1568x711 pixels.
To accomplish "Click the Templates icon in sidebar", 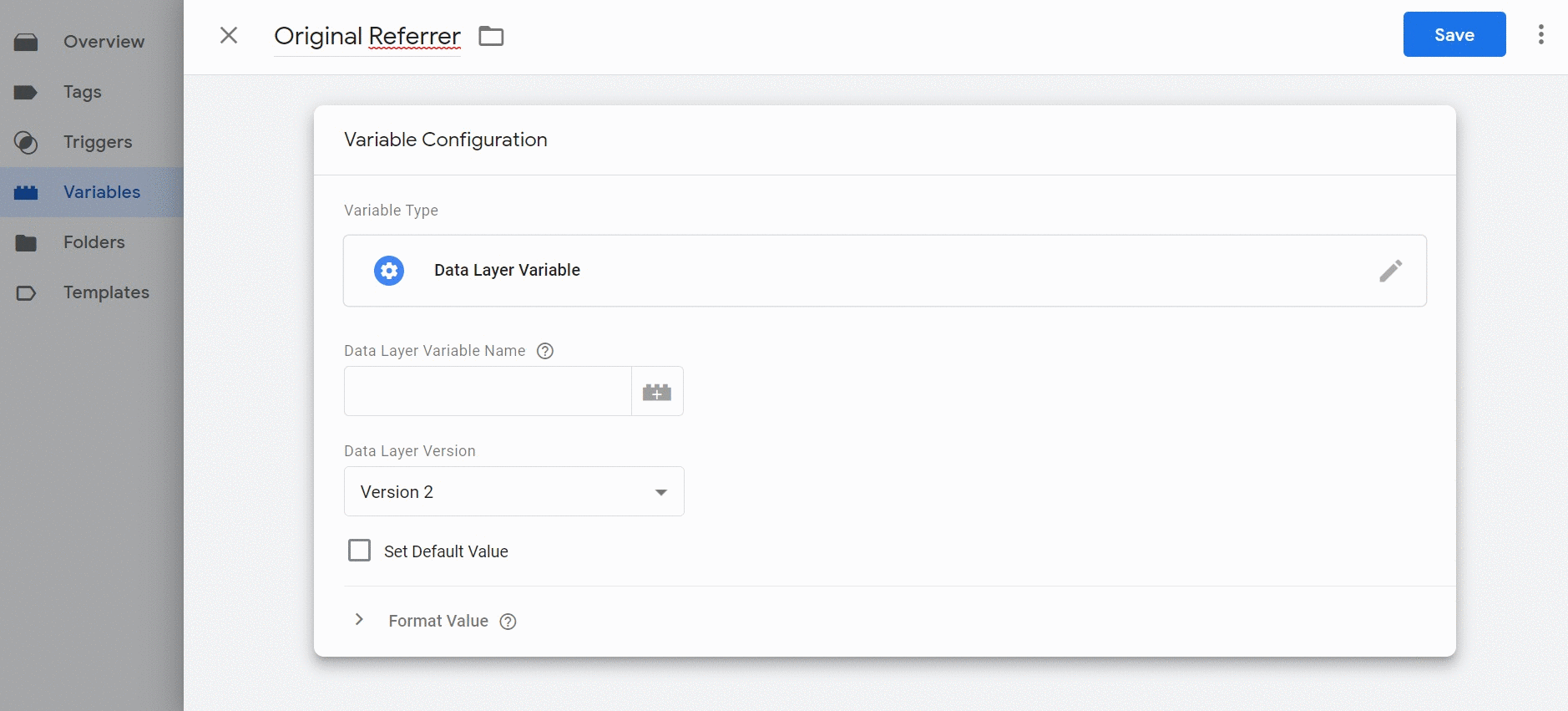I will [26, 292].
